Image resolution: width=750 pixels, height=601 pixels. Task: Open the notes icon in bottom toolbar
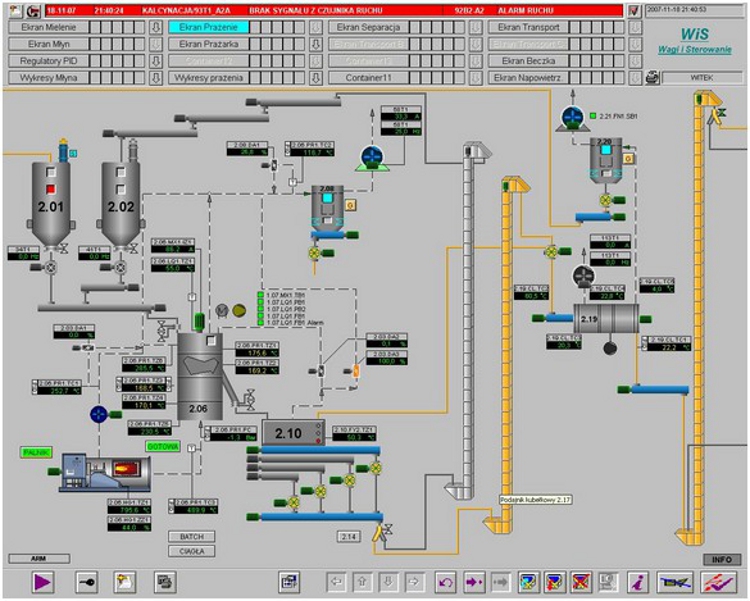(x=125, y=582)
